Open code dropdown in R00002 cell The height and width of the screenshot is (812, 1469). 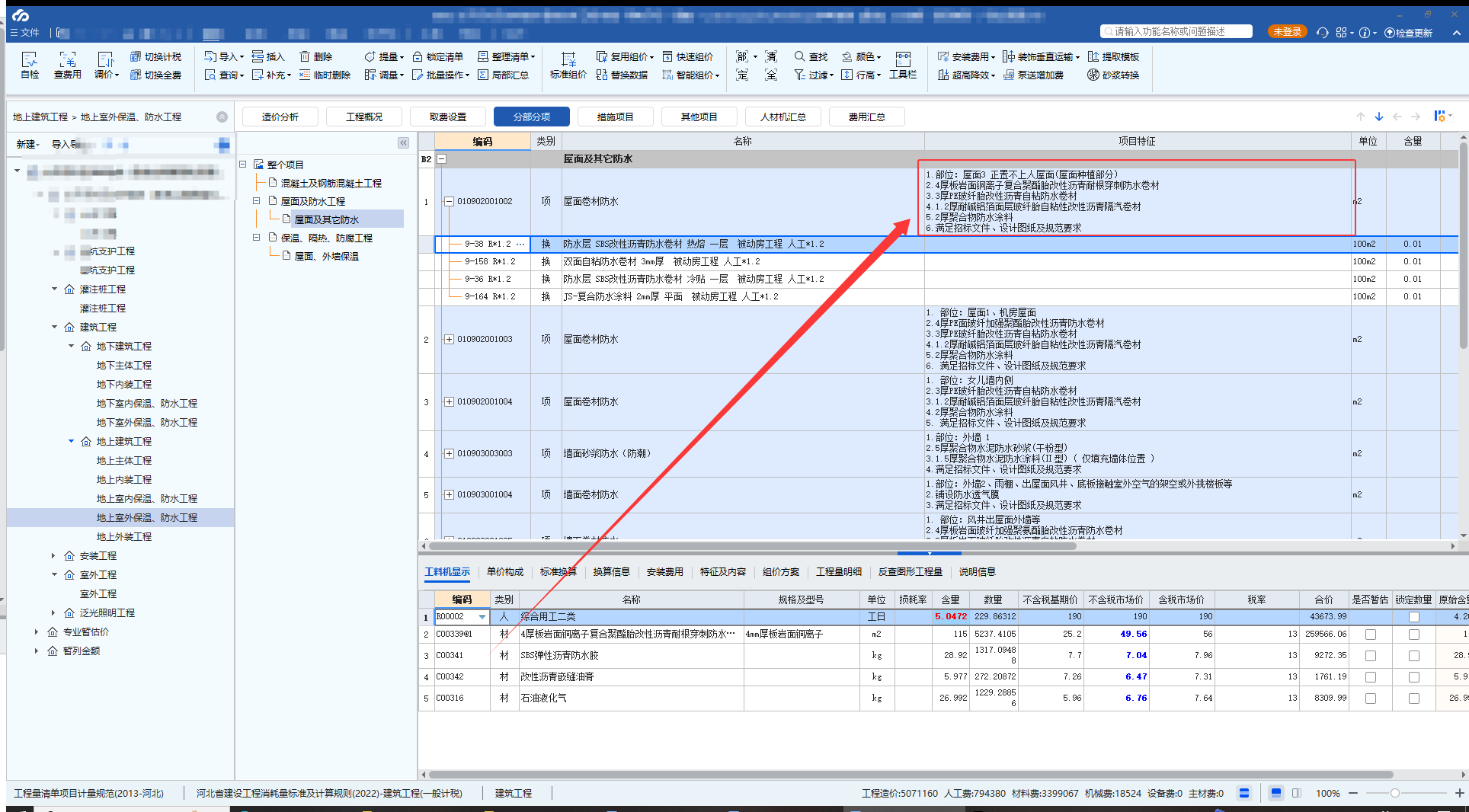tap(482, 616)
